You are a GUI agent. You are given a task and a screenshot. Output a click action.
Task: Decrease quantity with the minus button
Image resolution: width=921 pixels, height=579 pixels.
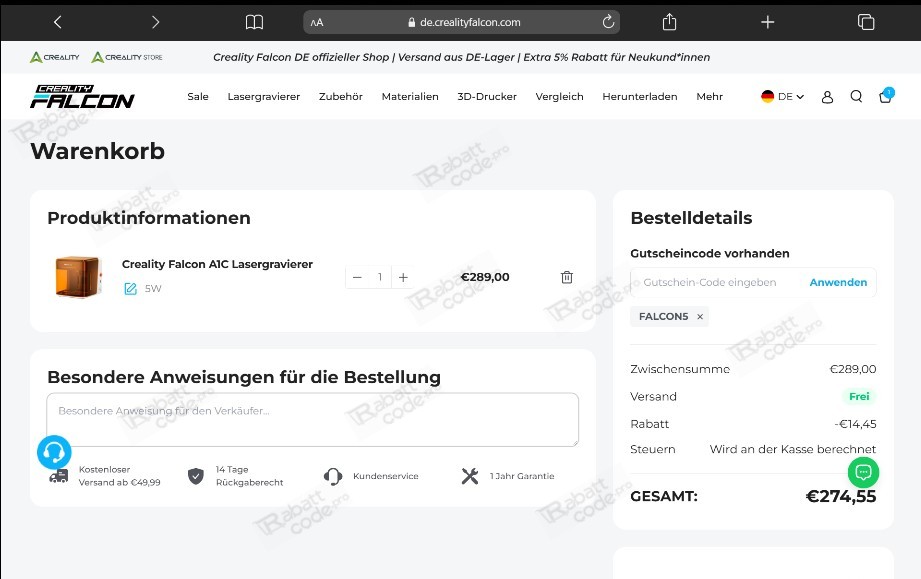357,277
